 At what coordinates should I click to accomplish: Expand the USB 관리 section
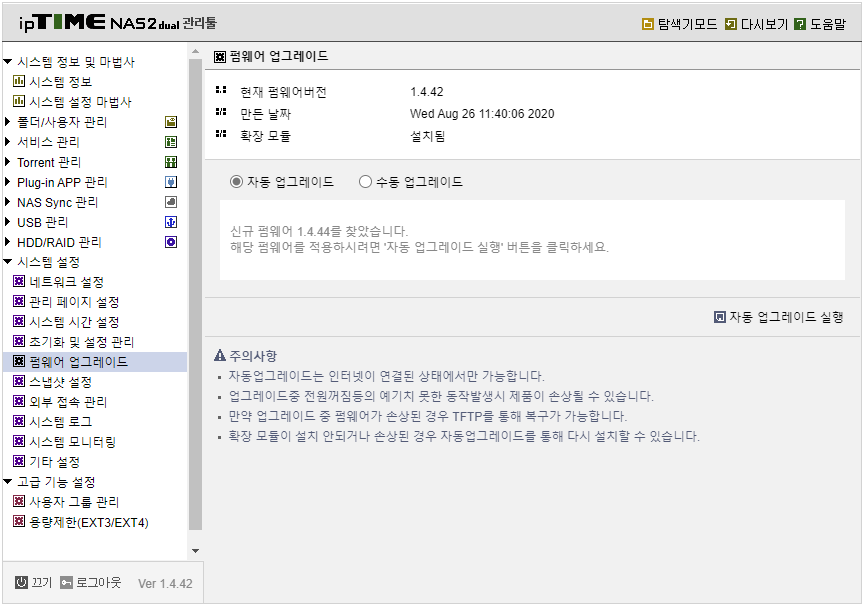7,221
